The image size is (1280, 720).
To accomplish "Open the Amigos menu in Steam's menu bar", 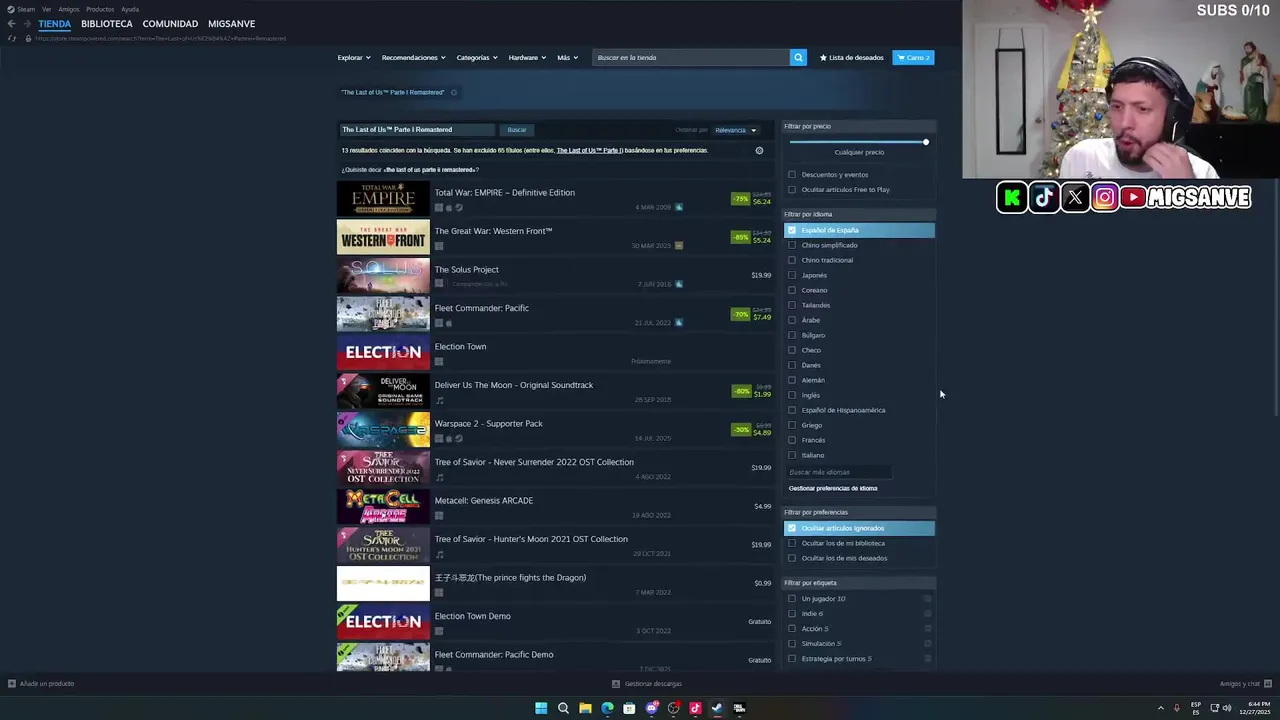I will tap(68, 9).
